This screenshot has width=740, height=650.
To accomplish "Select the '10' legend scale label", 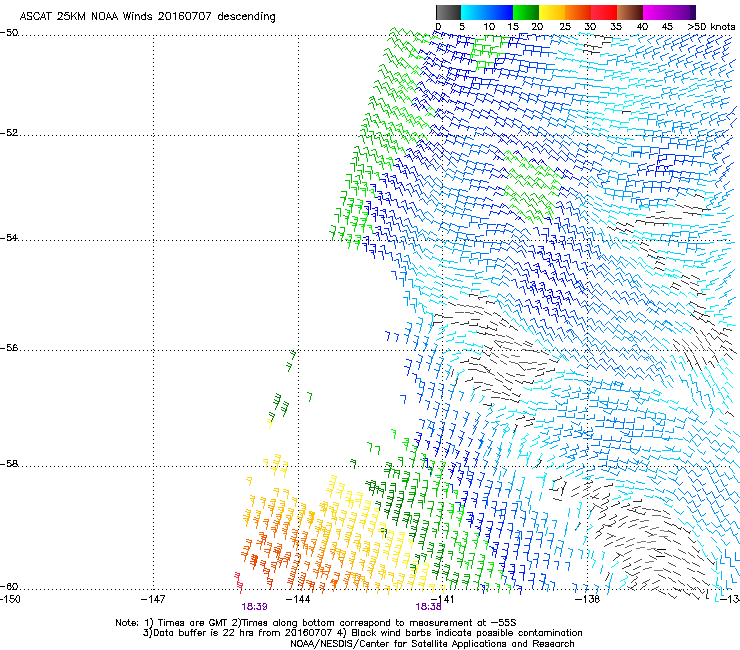I will (489, 26).
